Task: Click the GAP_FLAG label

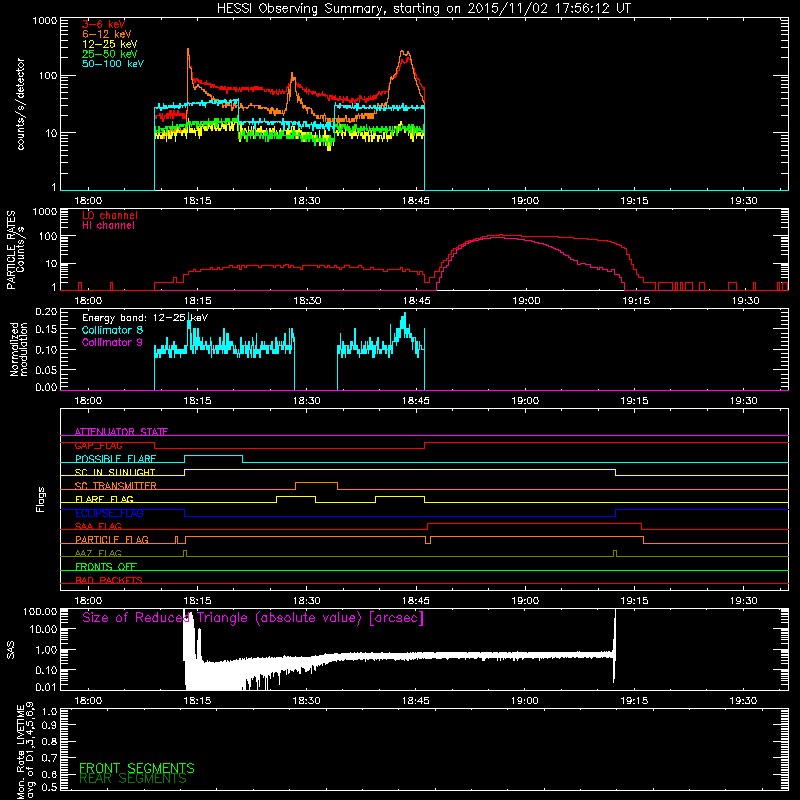Action: 98,445
